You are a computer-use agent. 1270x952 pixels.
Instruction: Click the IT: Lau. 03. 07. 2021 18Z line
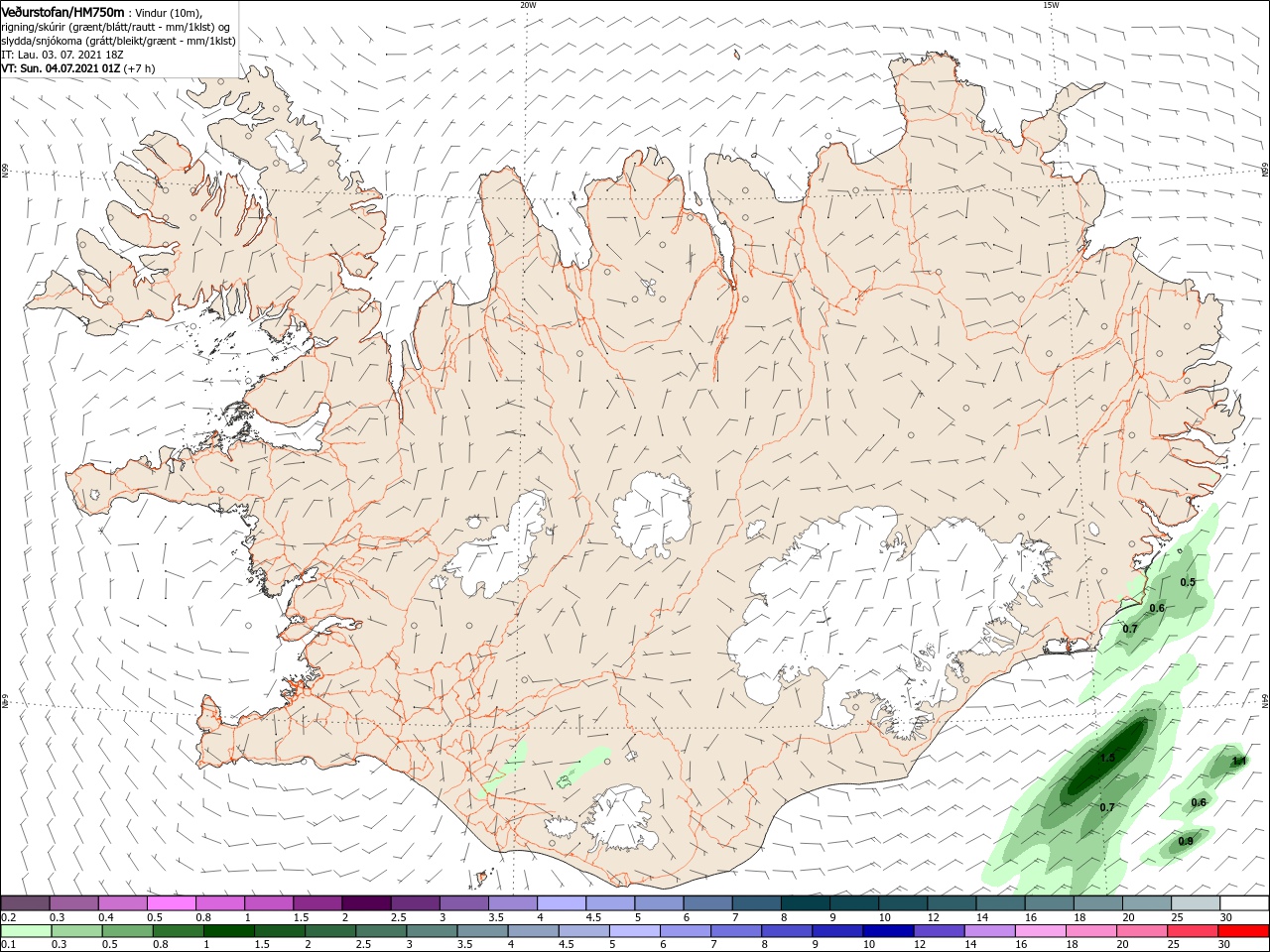pos(62,55)
